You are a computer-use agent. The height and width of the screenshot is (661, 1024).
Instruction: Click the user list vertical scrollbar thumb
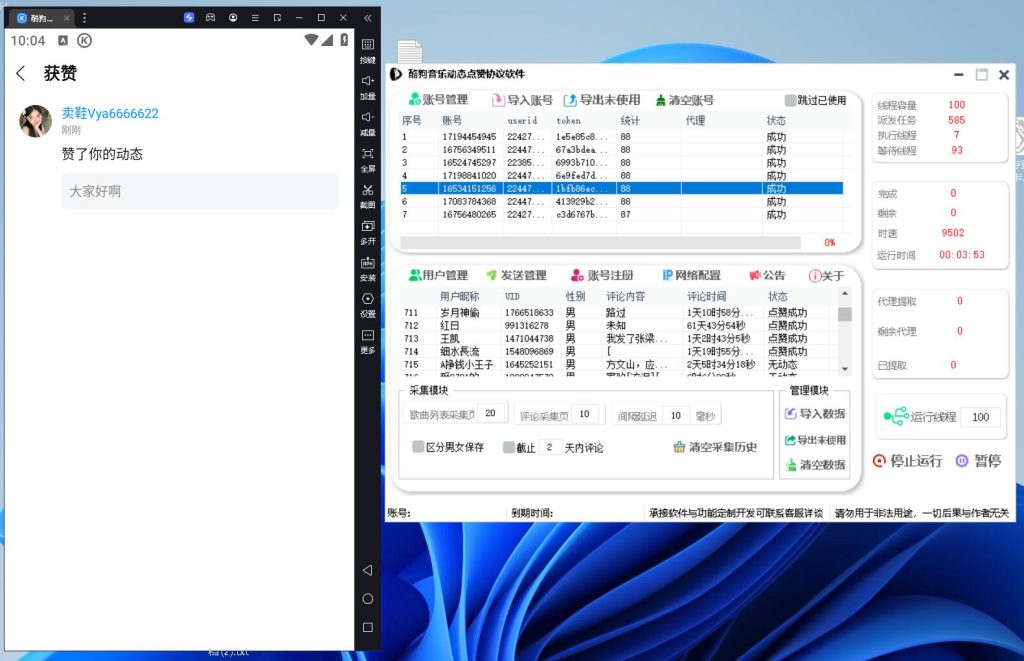(844, 314)
